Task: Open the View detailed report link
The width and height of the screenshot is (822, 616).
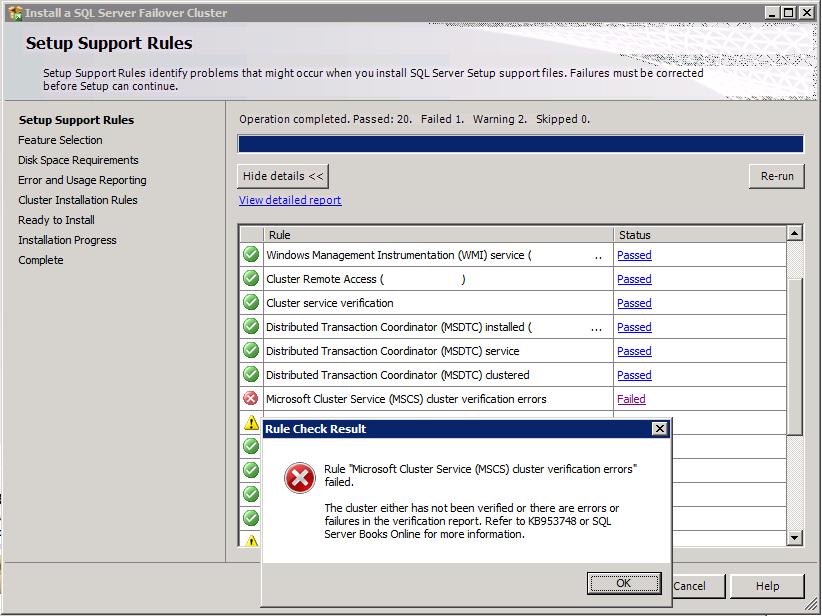Action: click(x=290, y=200)
